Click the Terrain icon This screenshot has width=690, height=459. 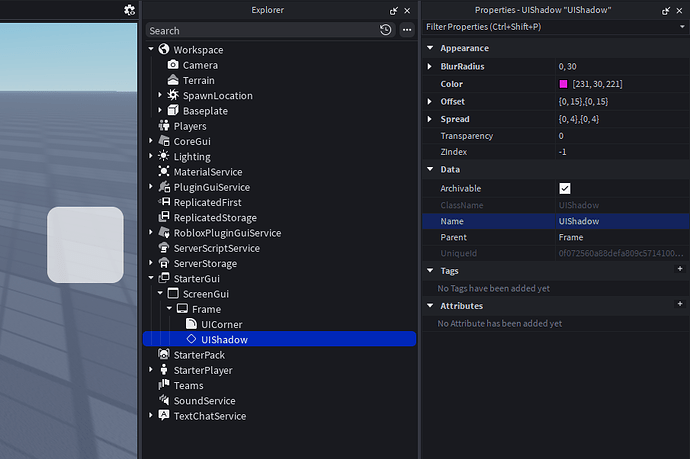coord(173,80)
